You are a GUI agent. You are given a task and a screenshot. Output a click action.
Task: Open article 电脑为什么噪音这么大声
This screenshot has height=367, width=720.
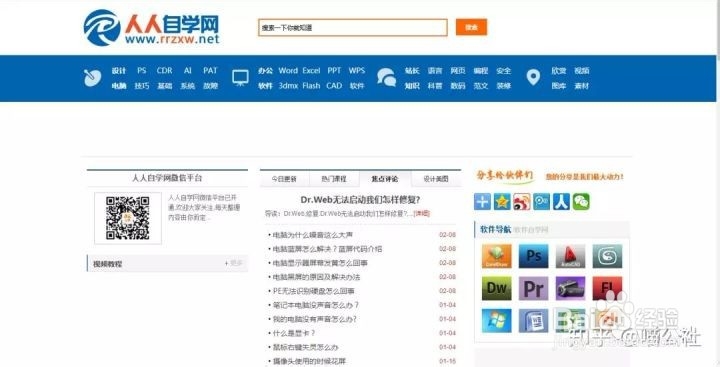pos(313,235)
